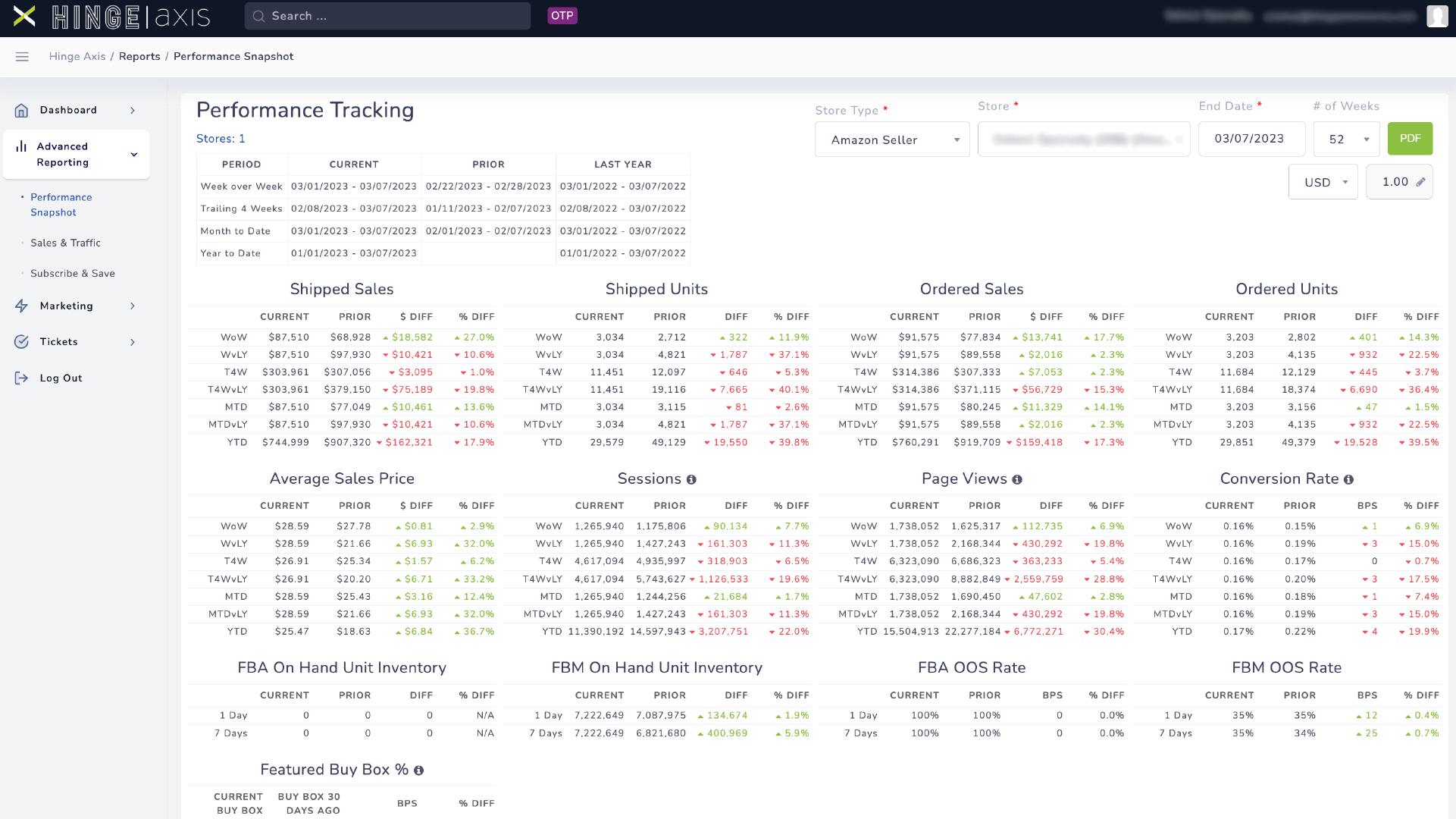
Task: Change currency using the USD dropdown
Action: click(1323, 181)
